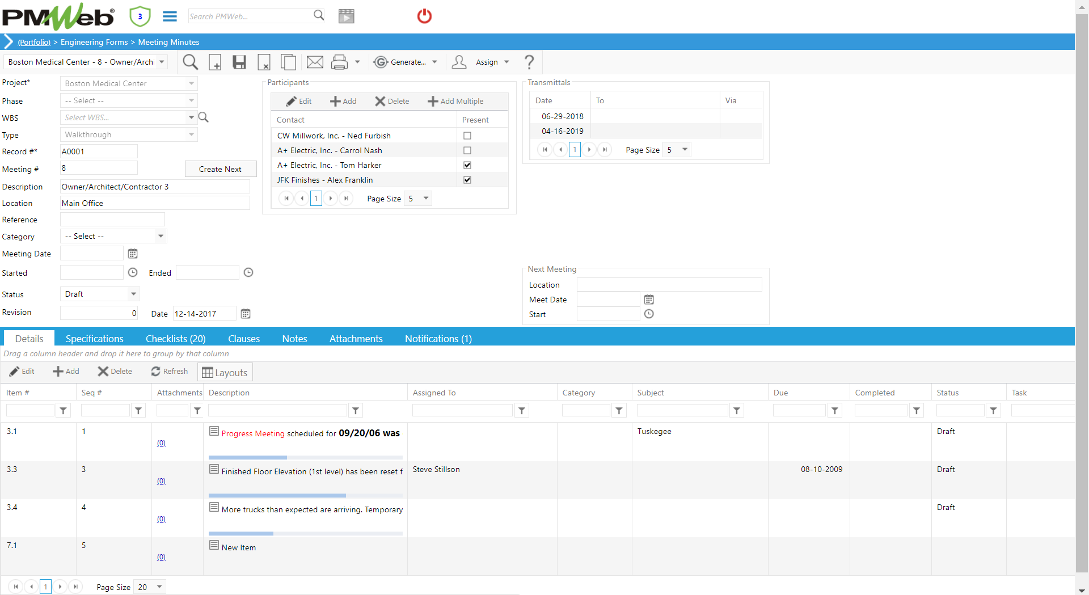Screen dimensions: 1089x595
Task: Switch to the Specifications tab
Action: [94, 339]
